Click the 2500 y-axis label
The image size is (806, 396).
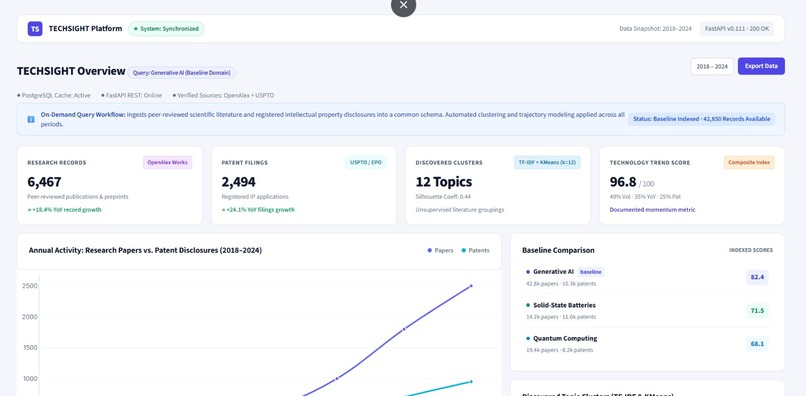pos(29,286)
